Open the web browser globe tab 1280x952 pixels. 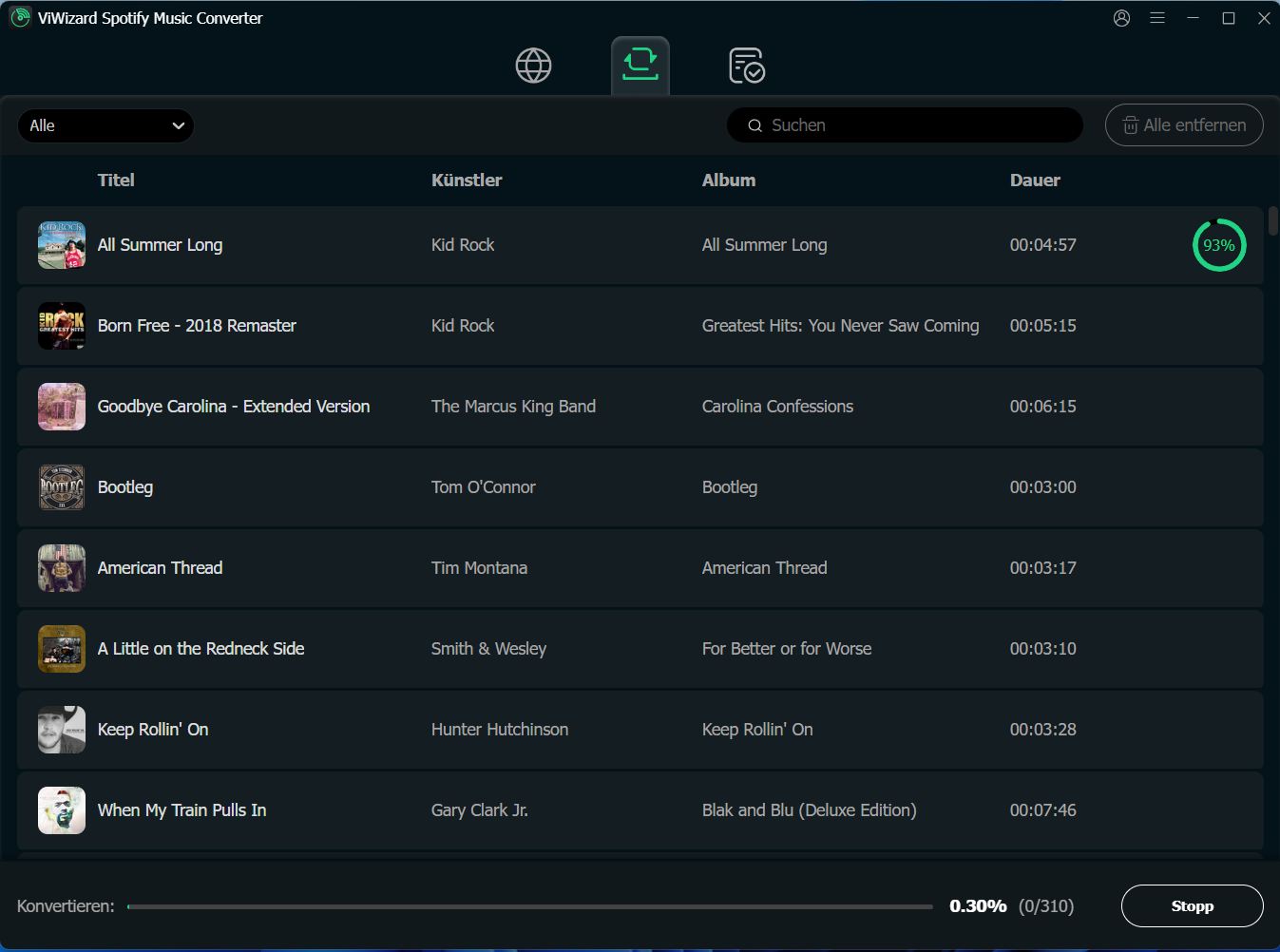click(x=533, y=66)
